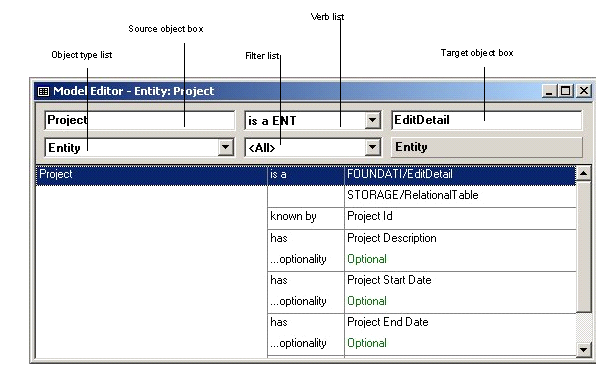Close the Model Editor window

tap(584, 91)
